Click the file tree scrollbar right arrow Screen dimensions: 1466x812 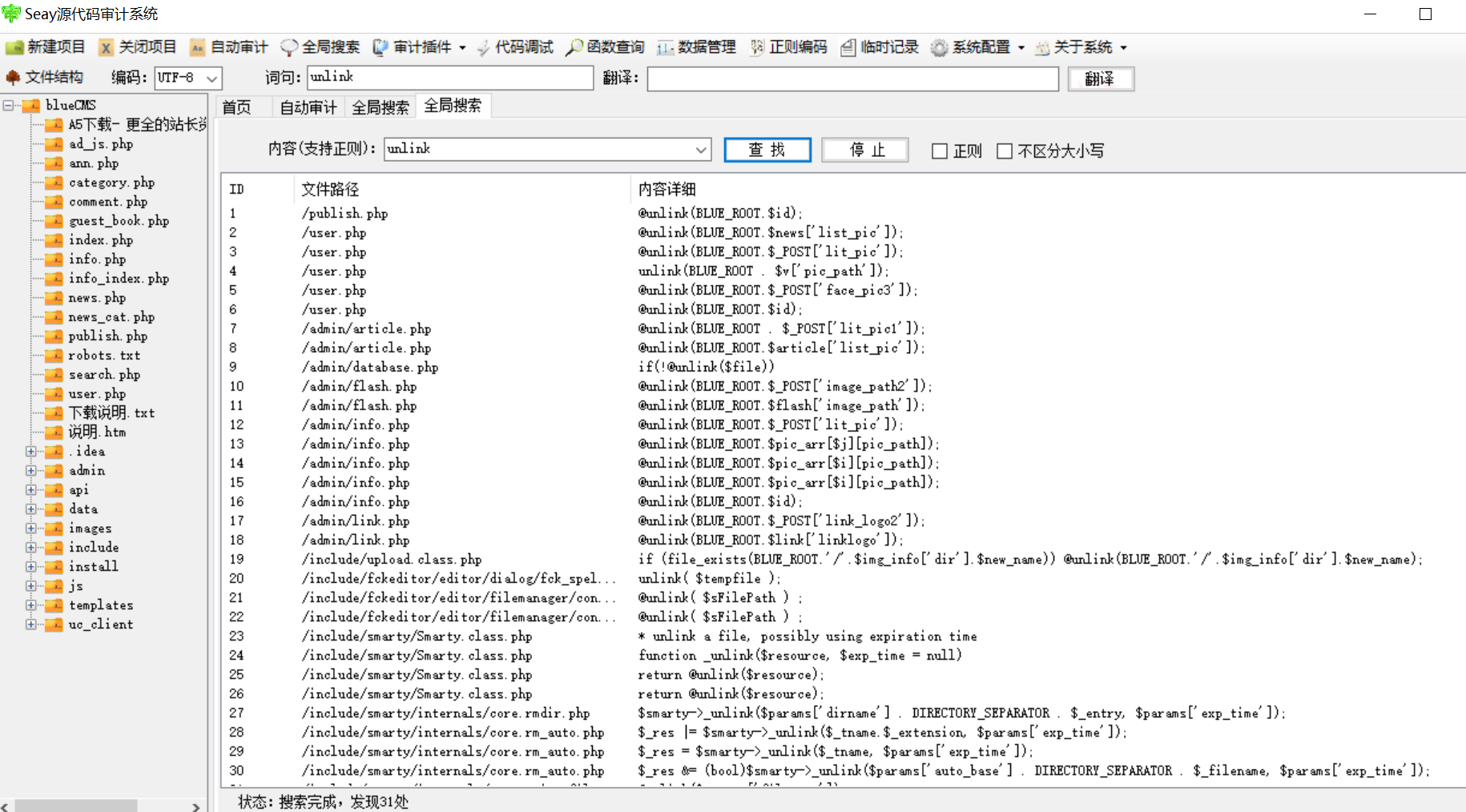[195, 806]
